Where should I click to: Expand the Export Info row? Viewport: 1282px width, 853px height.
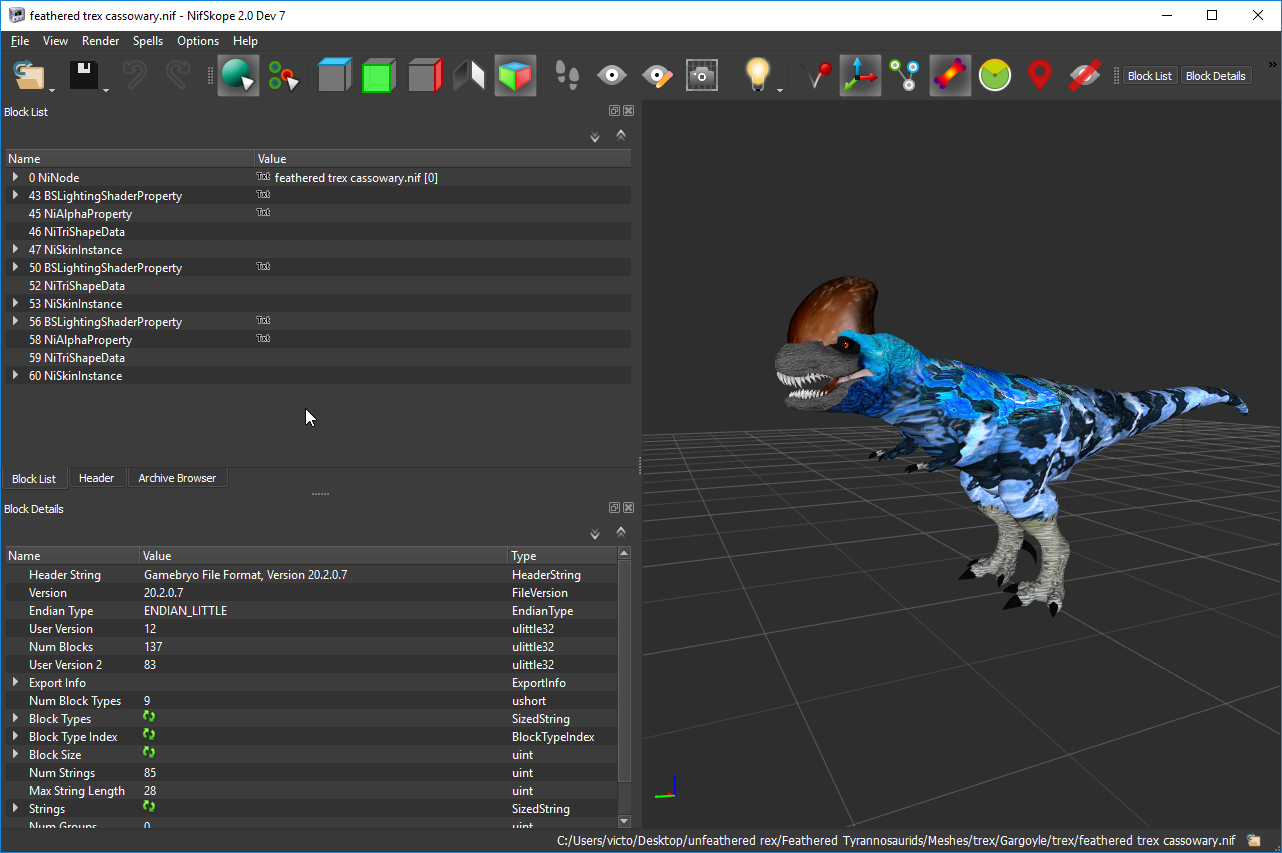[x=15, y=682]
